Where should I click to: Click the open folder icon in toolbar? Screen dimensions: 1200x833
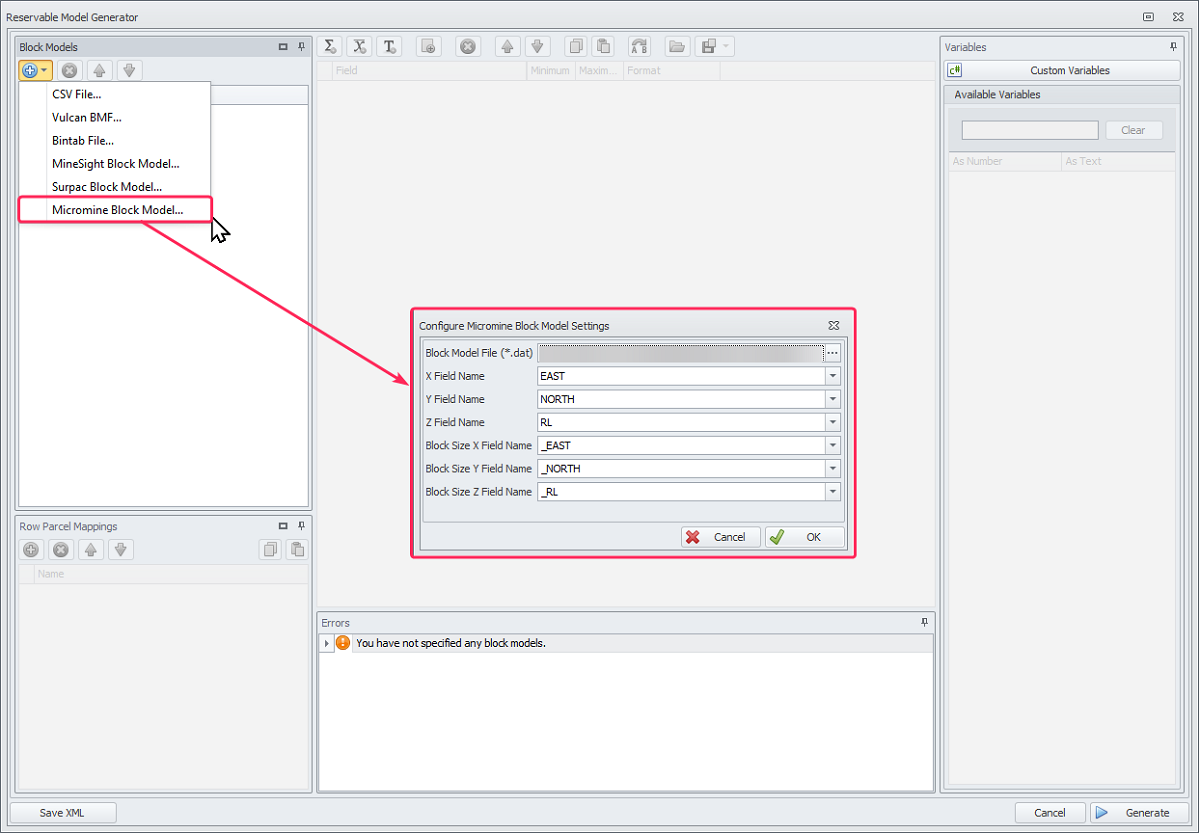point(677,46)
